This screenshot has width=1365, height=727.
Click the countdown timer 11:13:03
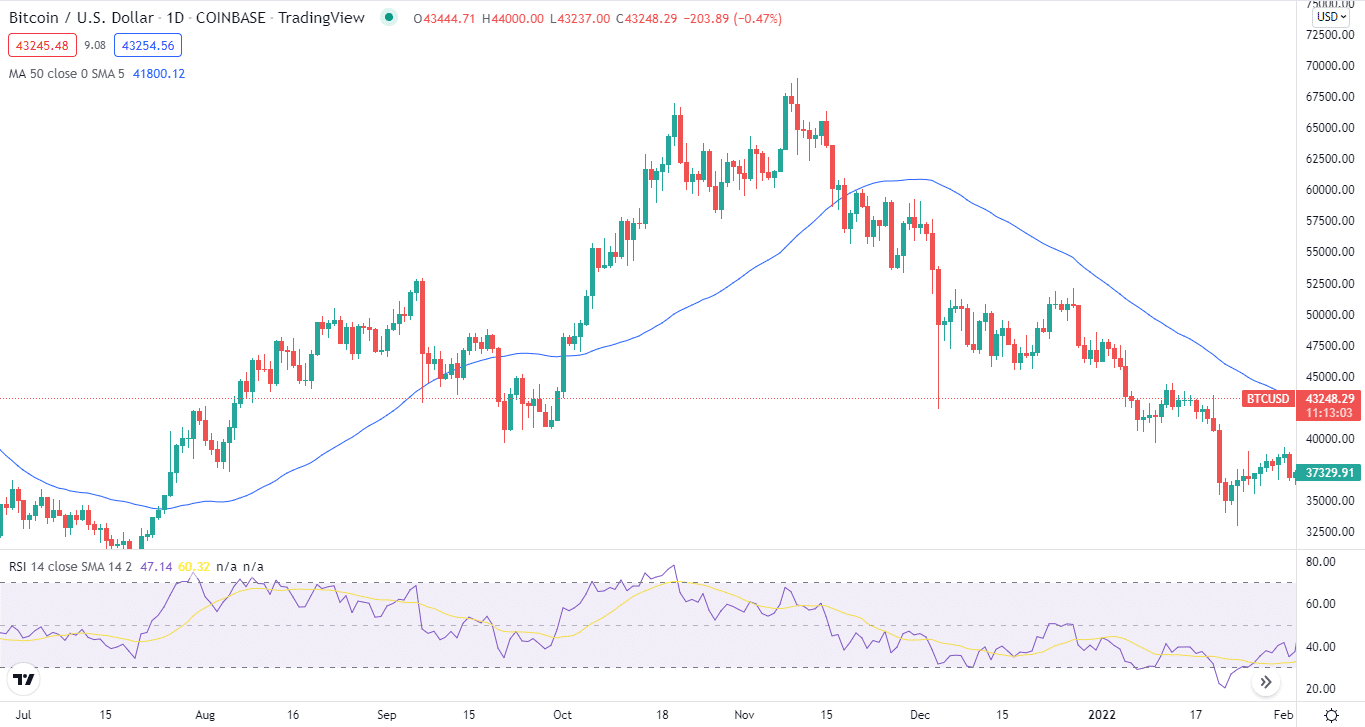pyautogui.click(x=1329, y=412)
